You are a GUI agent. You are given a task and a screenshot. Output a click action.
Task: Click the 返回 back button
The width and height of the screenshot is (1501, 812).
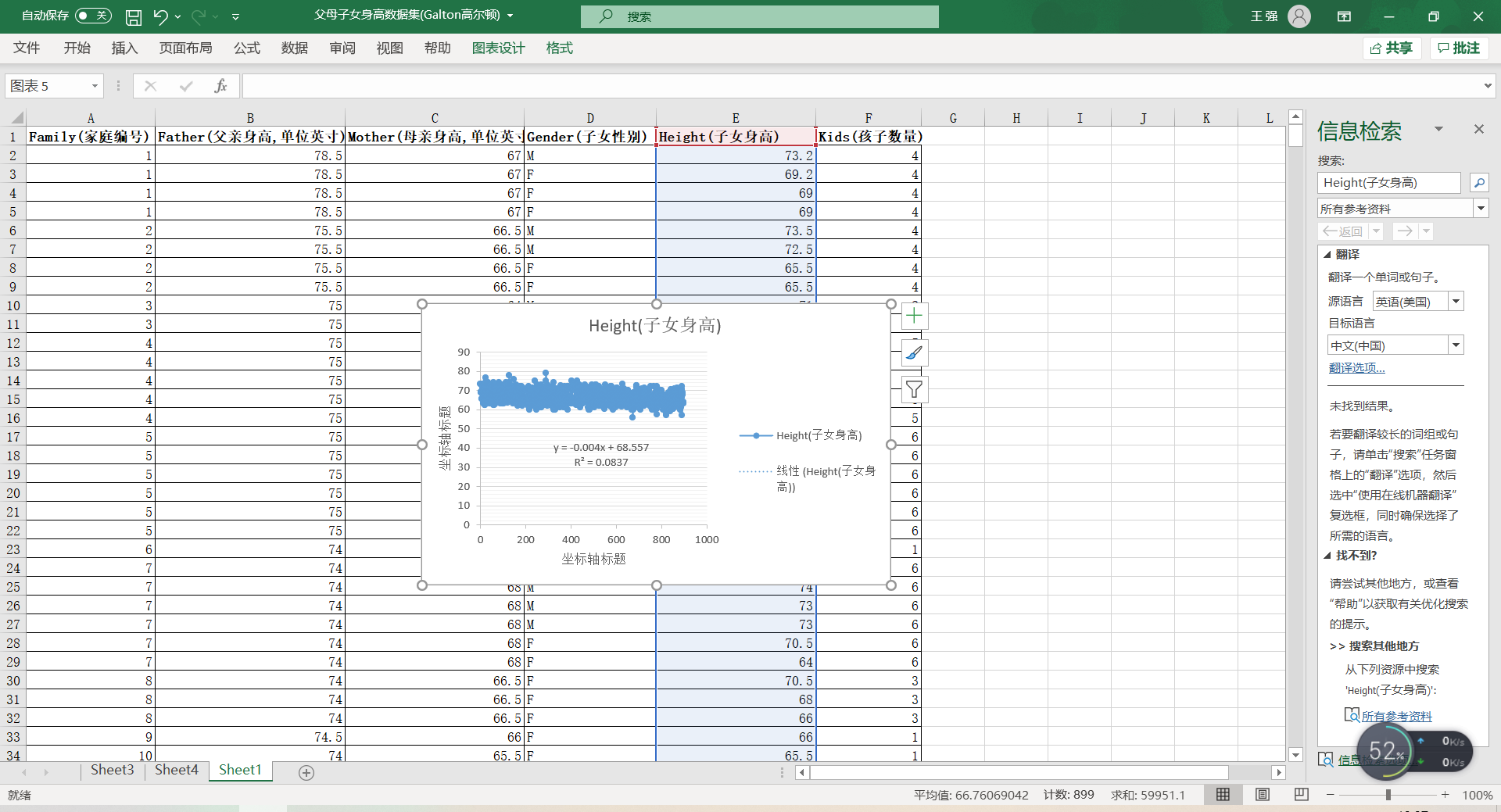coord(1342,231)
